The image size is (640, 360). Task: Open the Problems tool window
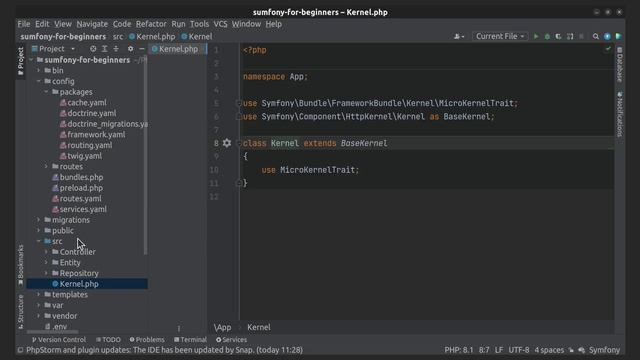click(147, 340)
